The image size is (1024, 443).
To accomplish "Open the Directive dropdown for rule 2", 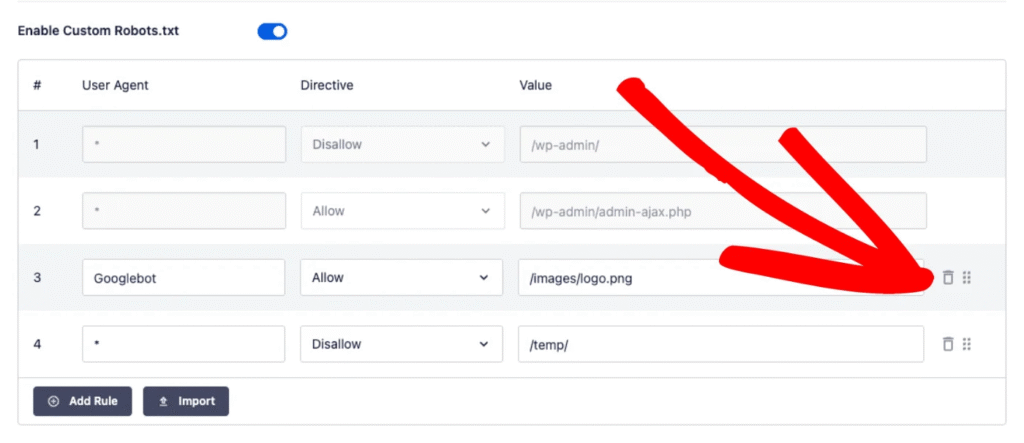I will point(401,211).
